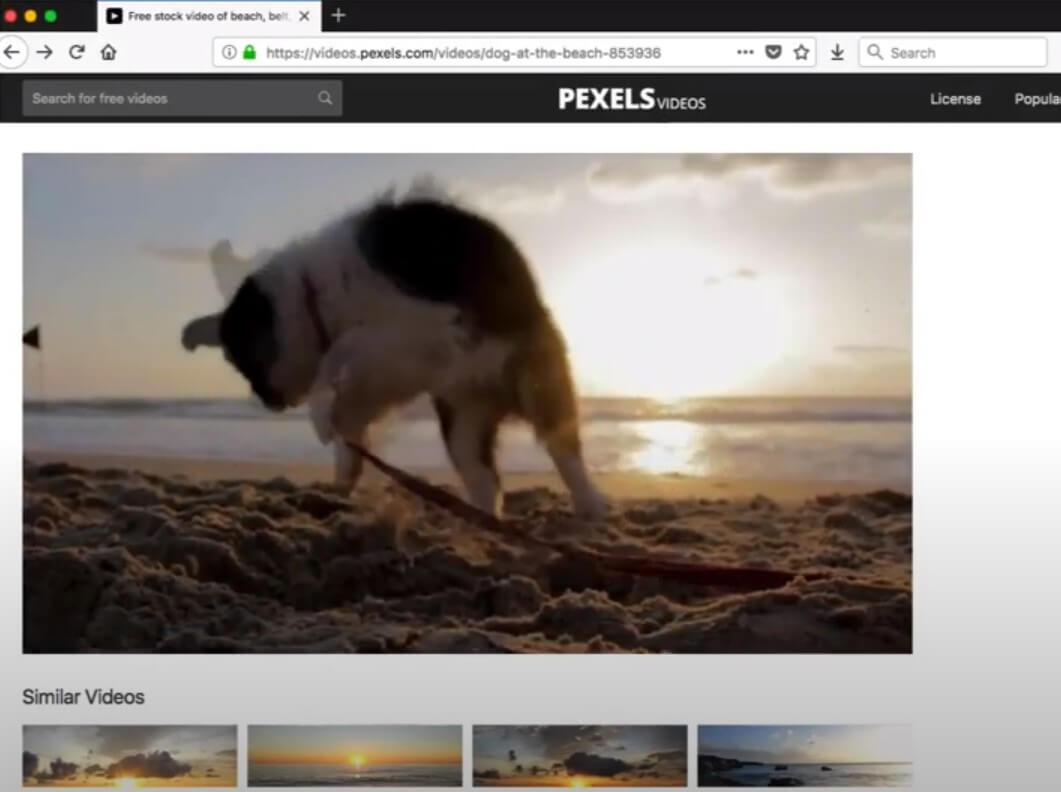Open the Downloads list
The height and width of the screenshot is (792, 1061).
837,52
